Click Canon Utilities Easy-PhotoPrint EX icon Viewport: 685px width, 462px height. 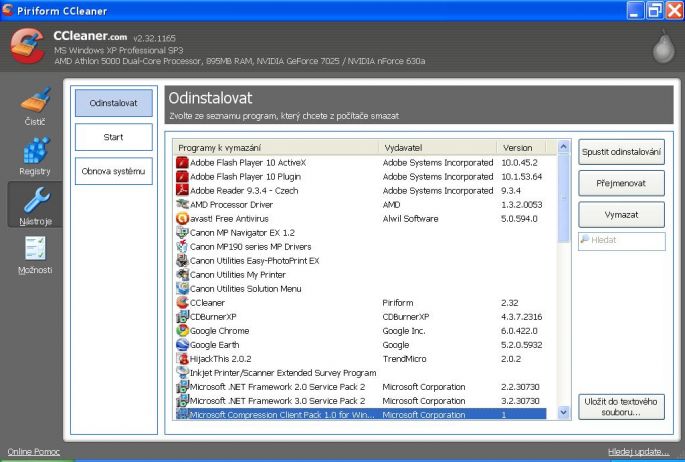coord(182,261)
